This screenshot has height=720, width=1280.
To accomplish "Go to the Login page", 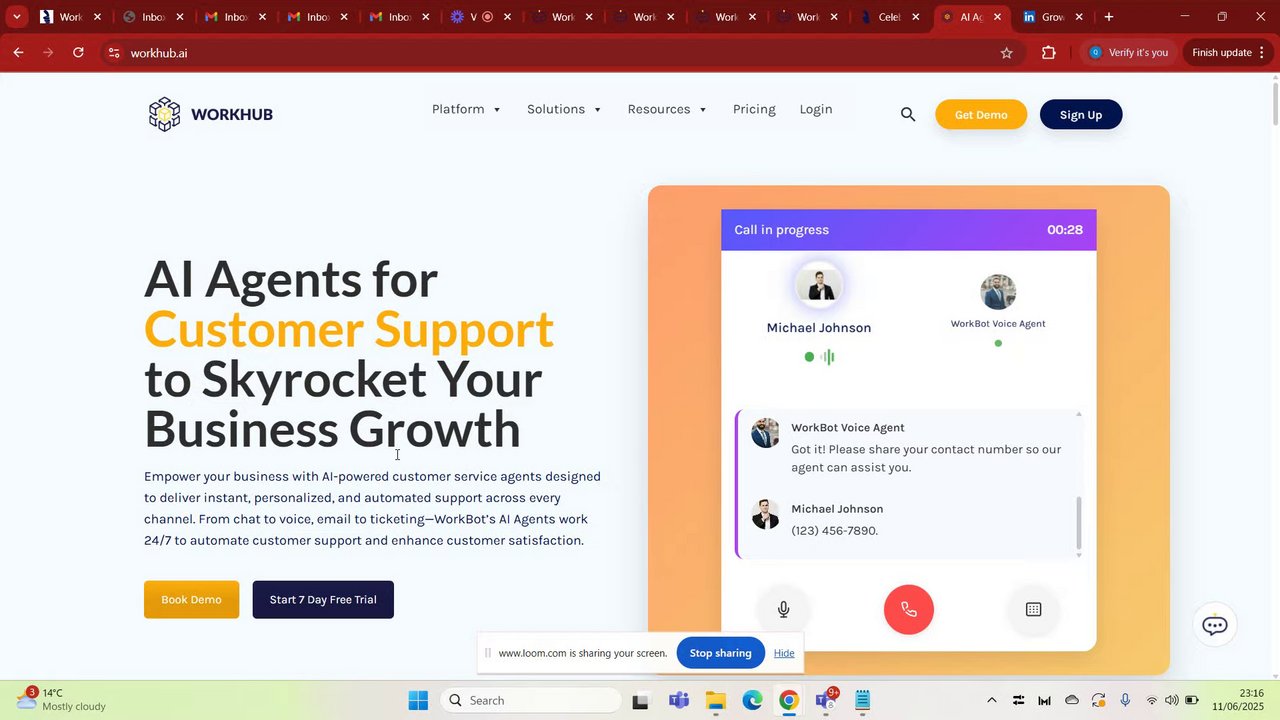I will pyautogui.click(x=816, y=109).
